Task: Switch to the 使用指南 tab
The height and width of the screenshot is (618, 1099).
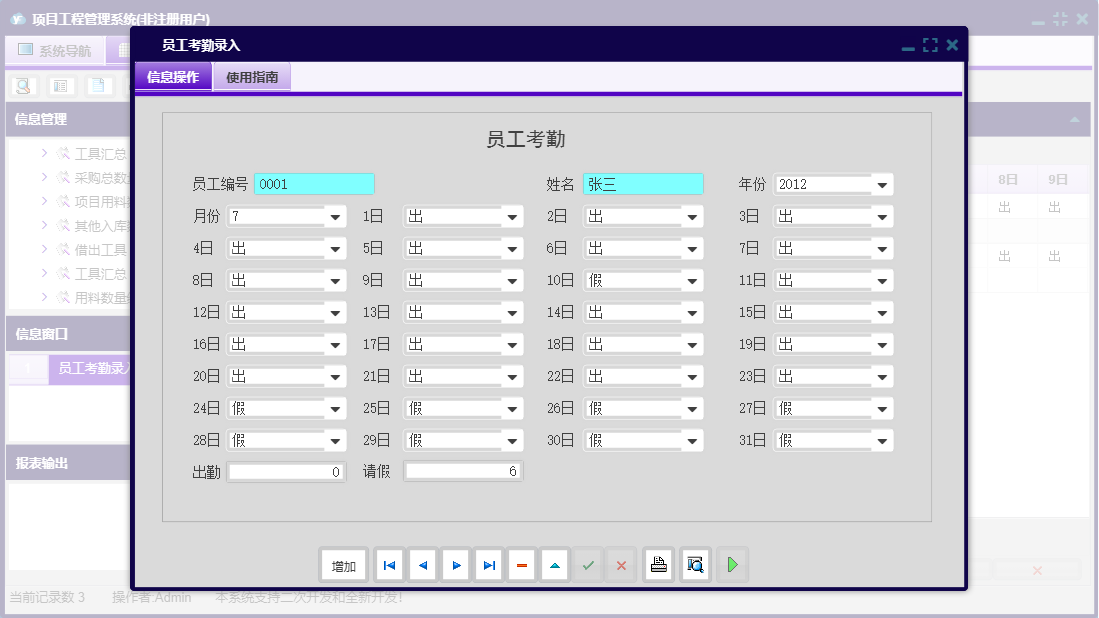Action: click(253, 76)
